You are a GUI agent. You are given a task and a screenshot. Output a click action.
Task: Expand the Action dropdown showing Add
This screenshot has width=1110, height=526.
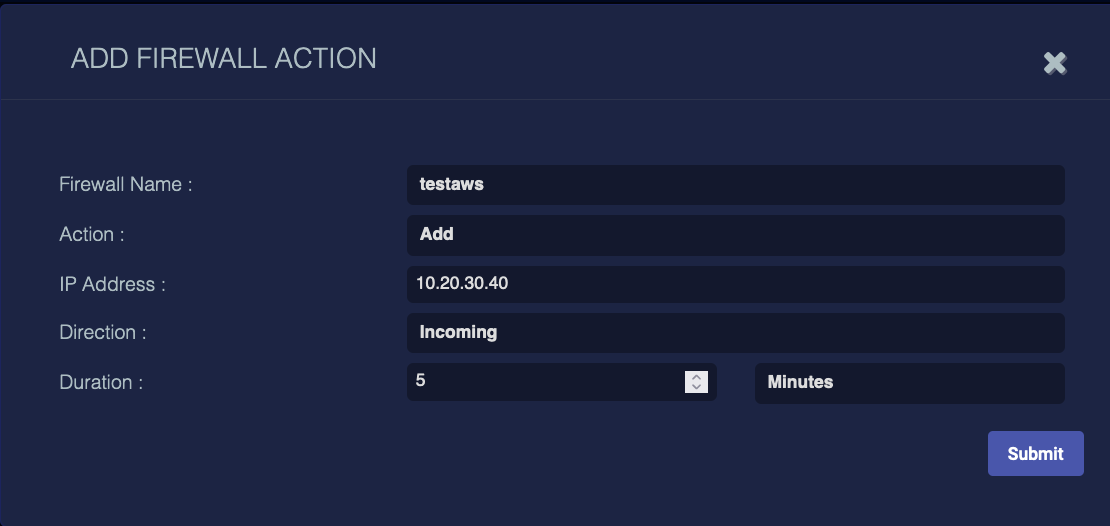(735, 235)
